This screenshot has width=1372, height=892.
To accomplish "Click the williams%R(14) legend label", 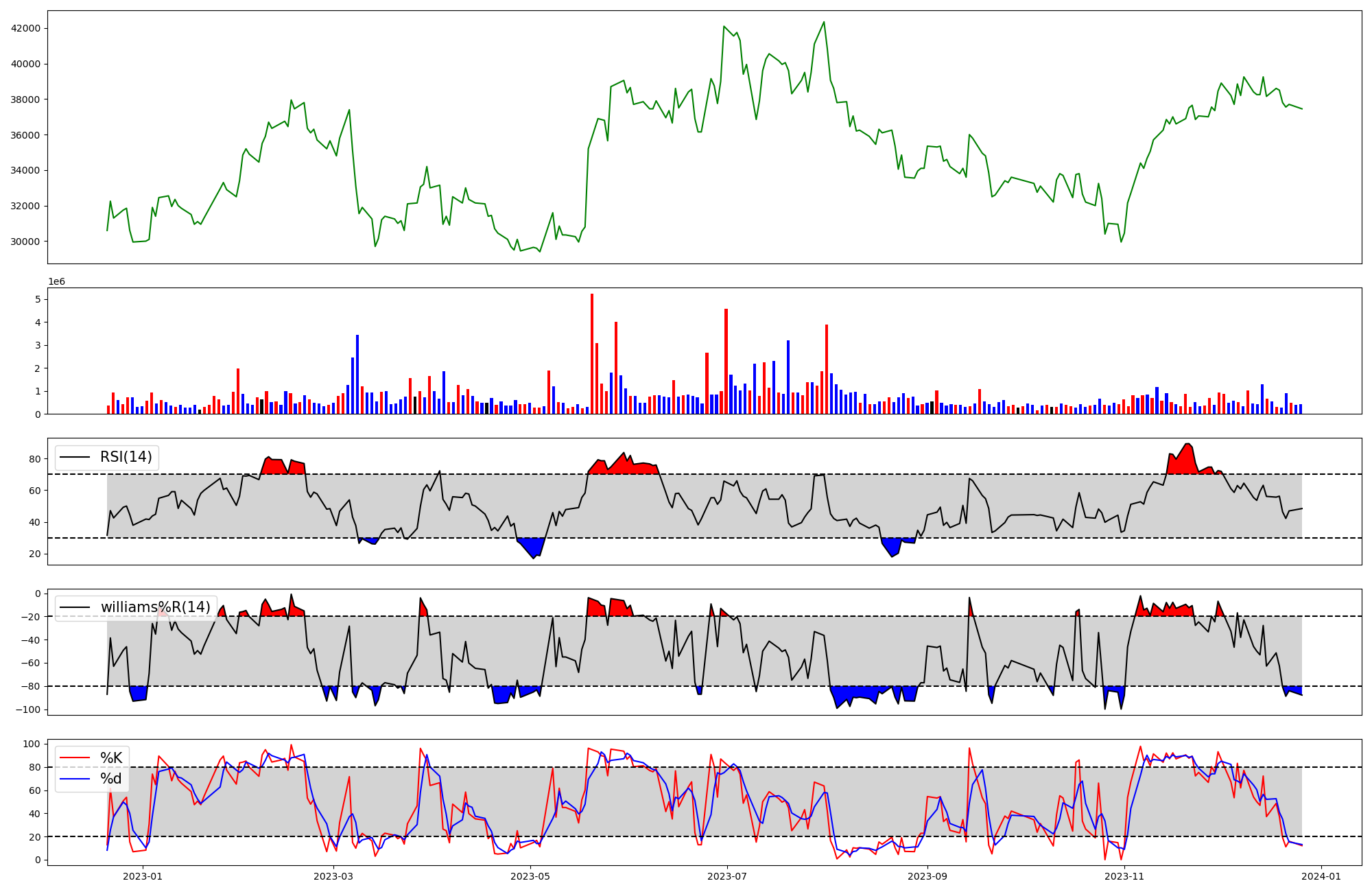I will 155,607.
